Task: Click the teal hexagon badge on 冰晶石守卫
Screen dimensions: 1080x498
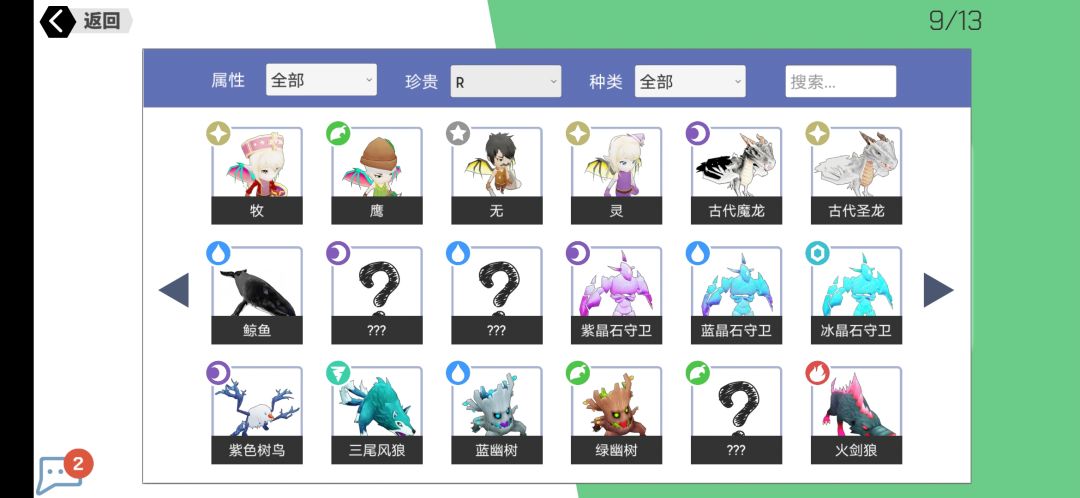Action: (817, 253)
